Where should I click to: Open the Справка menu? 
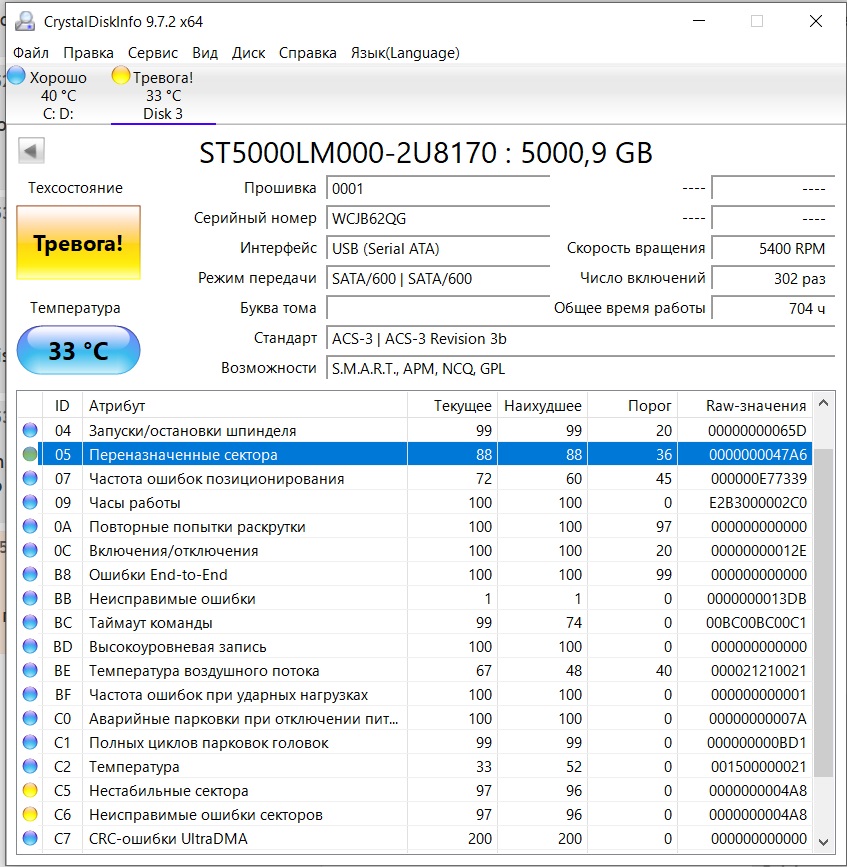coord(307,53)
